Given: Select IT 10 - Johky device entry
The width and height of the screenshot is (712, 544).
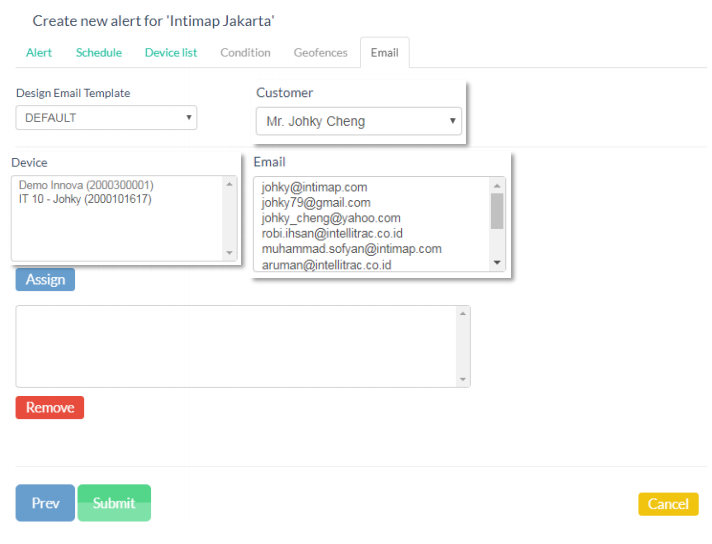Looking at the screenshot, I should [x=85, y=200].
